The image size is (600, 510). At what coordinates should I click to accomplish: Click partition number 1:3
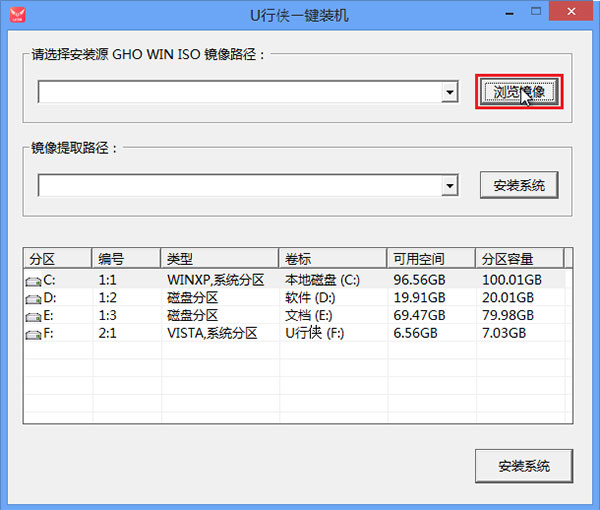point(108,315)
